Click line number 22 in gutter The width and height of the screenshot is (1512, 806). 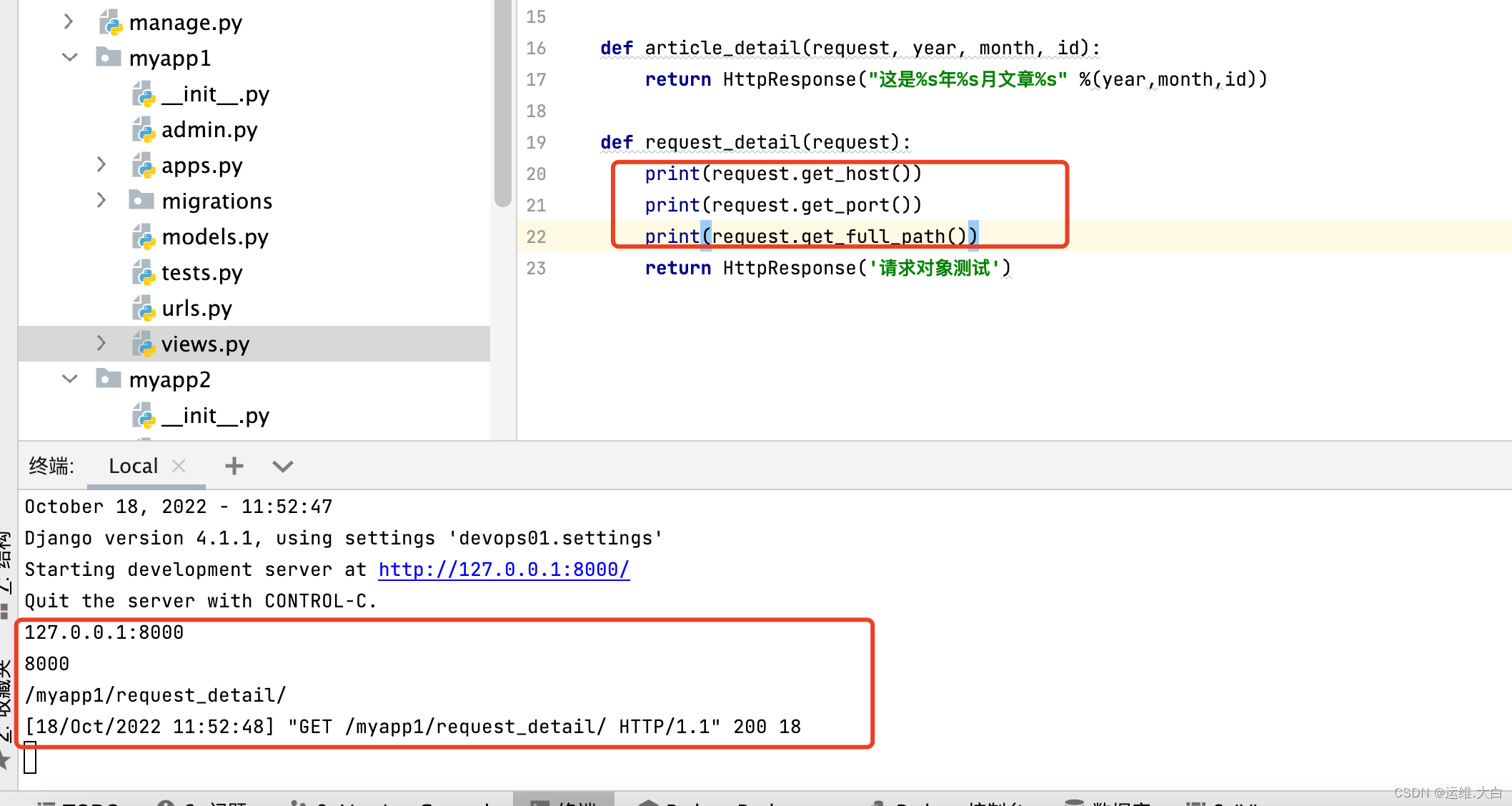[x=536, y=237]
